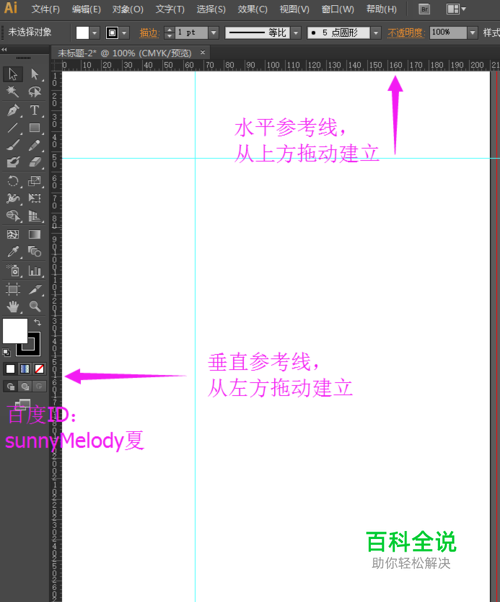Open arrange documents dropdown
500x602 pixels.
point(456,9)
